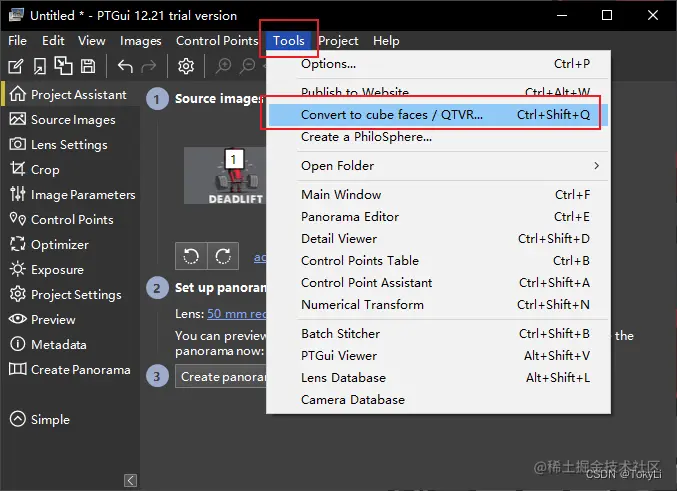Viewport: 677px width, 491px height.
Task: Click the Zoom Out magnifier icon
Action: 248,66
